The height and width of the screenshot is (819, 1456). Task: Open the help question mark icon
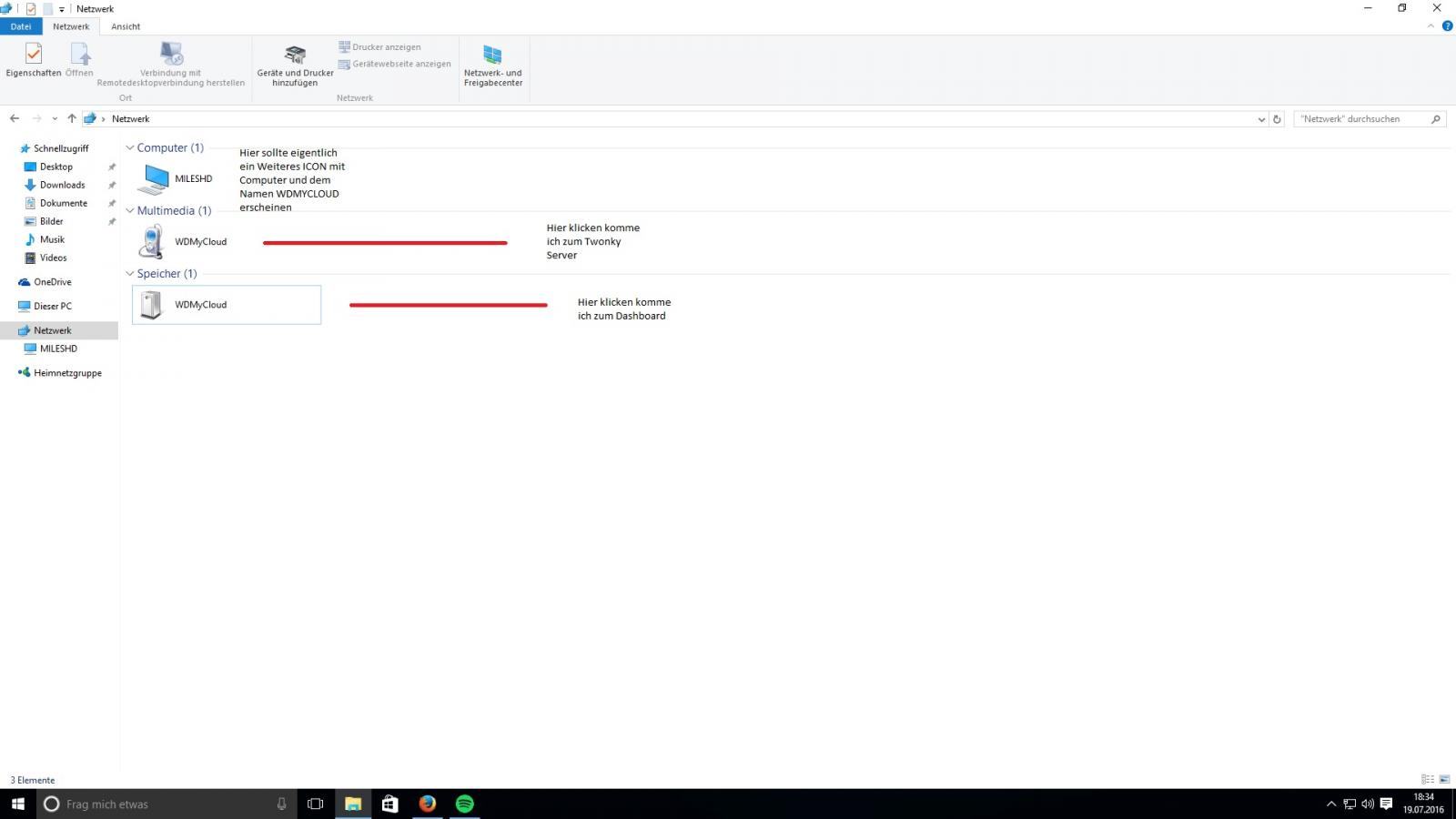(x=1447, y=26)
